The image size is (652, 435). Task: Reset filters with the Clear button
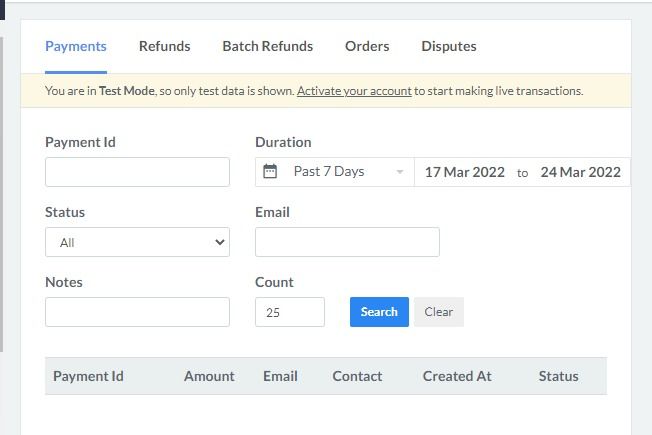(x=439, y=312)
